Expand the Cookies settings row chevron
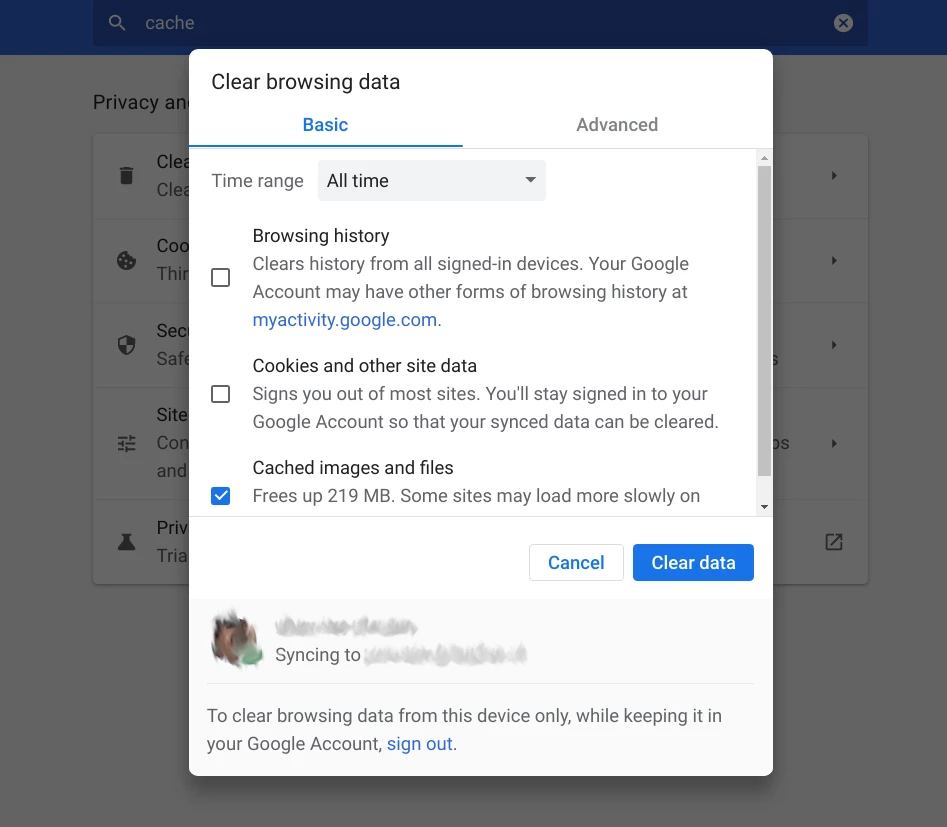 click(834, 259)
